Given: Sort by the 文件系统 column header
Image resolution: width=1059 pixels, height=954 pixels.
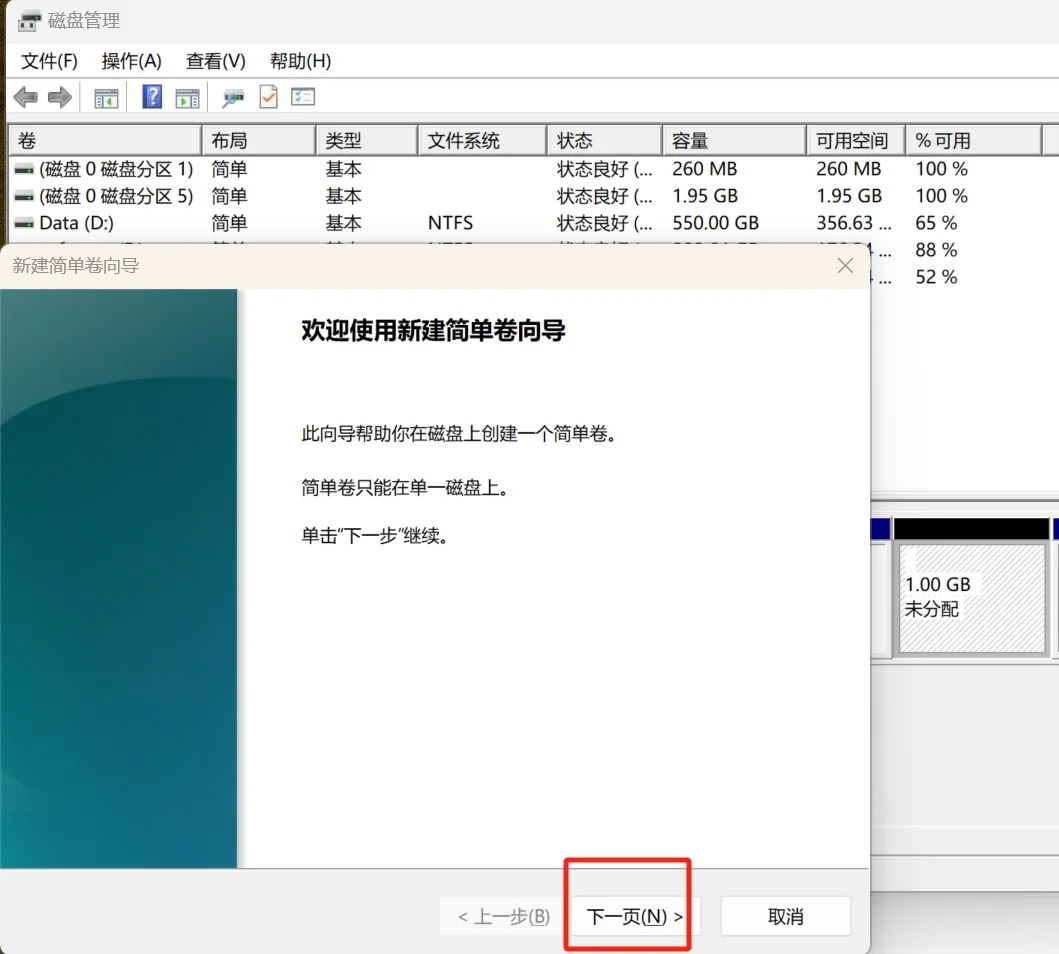Looking at the screenshot, I should pyautogui.click(x=482, y=140).
